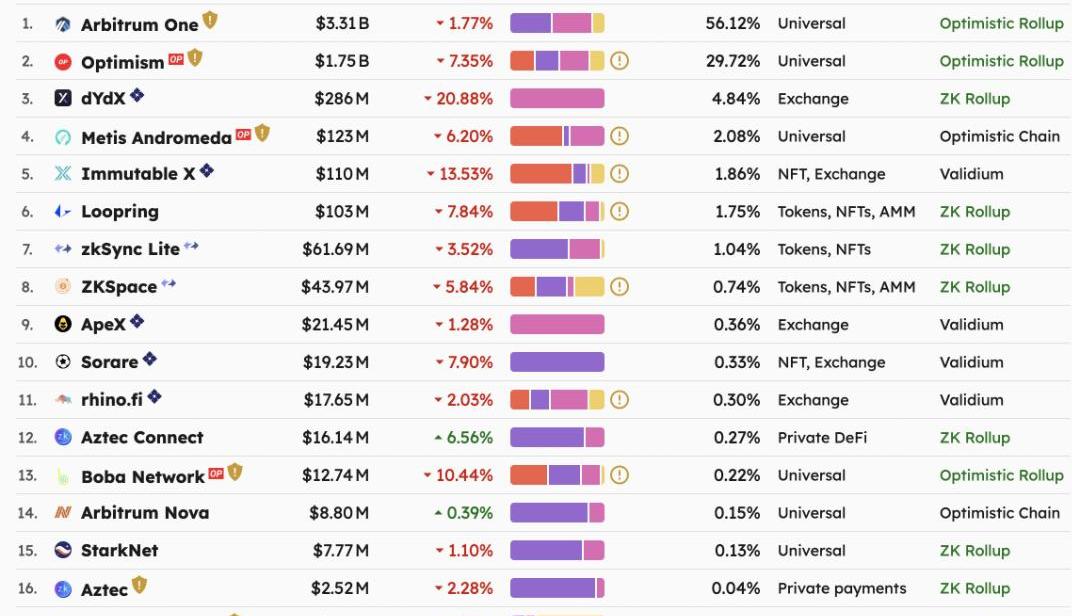Open the StarkNet project entry
The height and width of the screenshot is (616, 1072).
pyautogui.click(x=120, y=550)
